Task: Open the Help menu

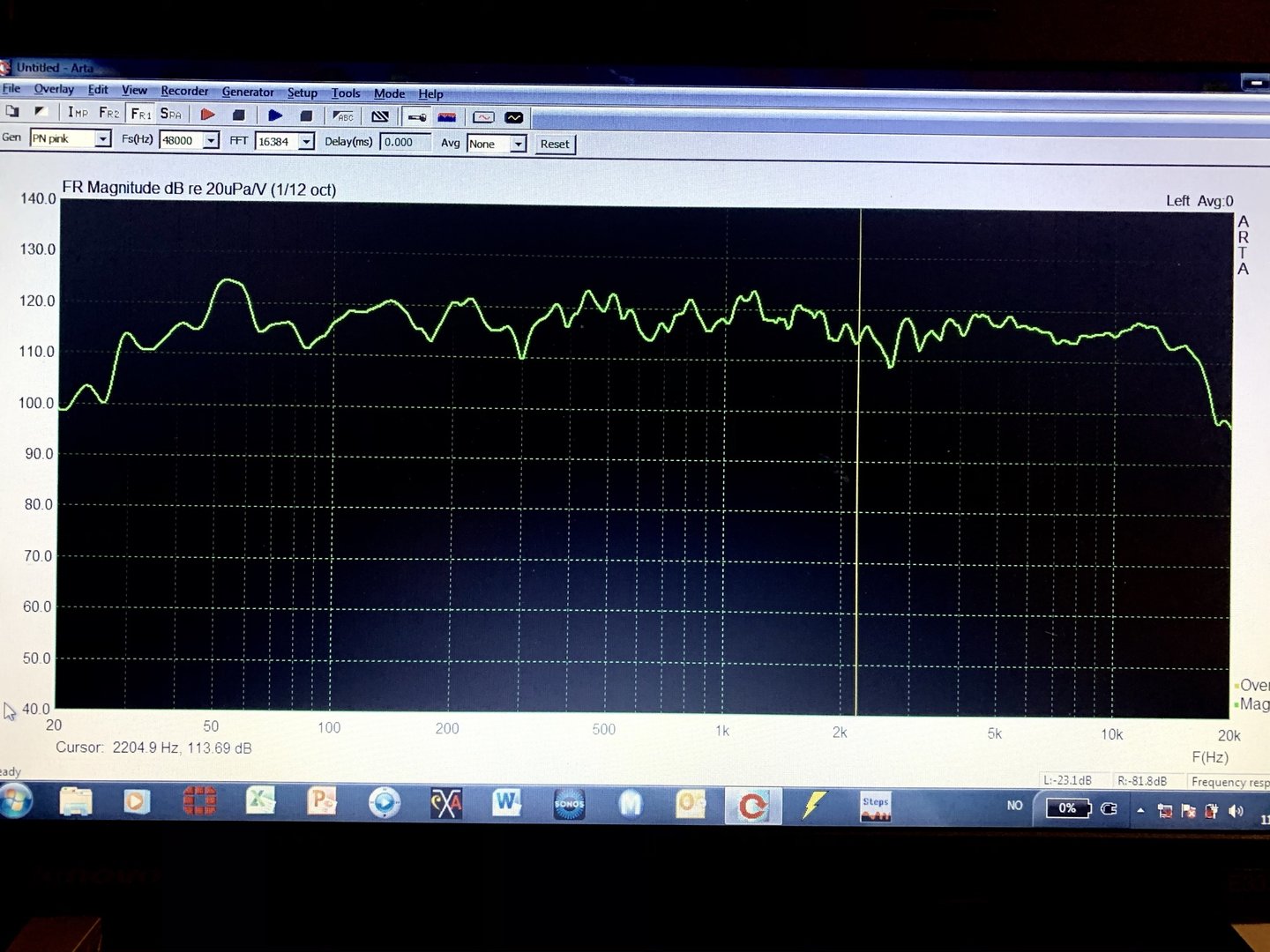Action: [430, 94]
